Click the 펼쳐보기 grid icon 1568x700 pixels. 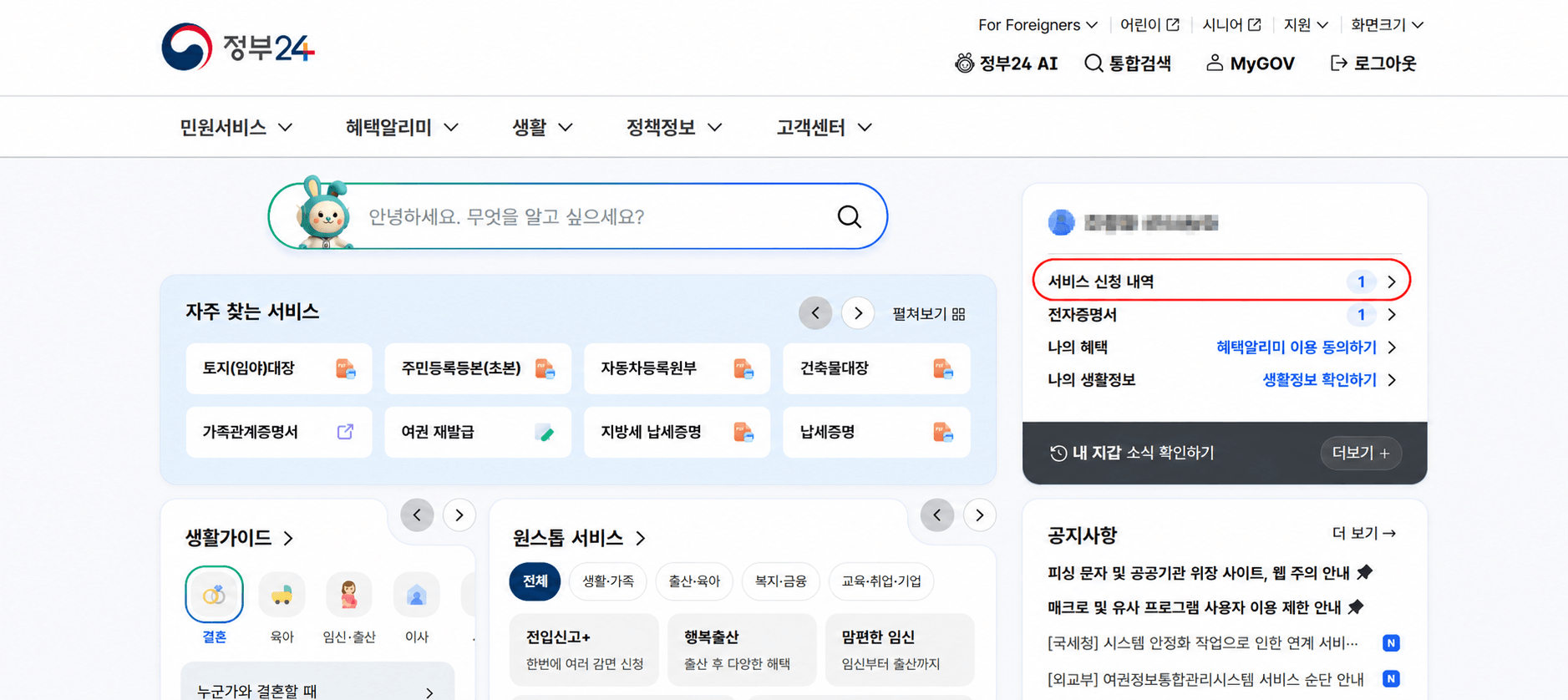[958, 314]
